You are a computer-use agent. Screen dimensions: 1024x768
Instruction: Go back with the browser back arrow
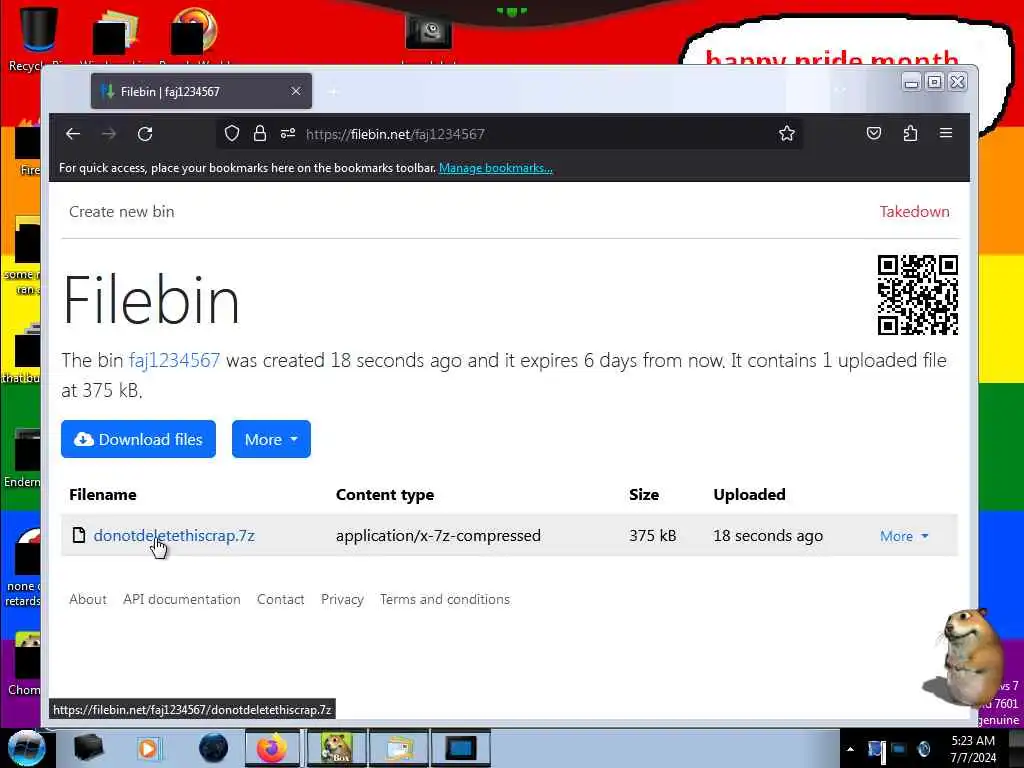click(73, 134)
